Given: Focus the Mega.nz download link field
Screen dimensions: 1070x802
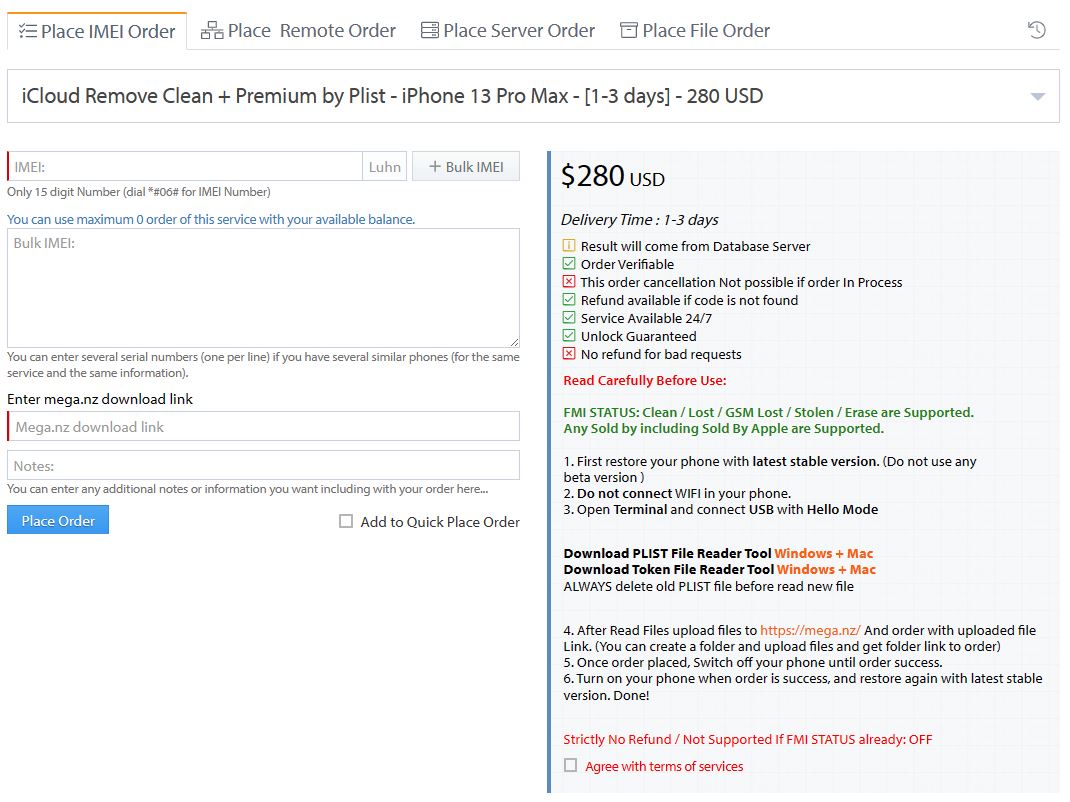Looking at the screenshot, I should [x=263, y=427].
